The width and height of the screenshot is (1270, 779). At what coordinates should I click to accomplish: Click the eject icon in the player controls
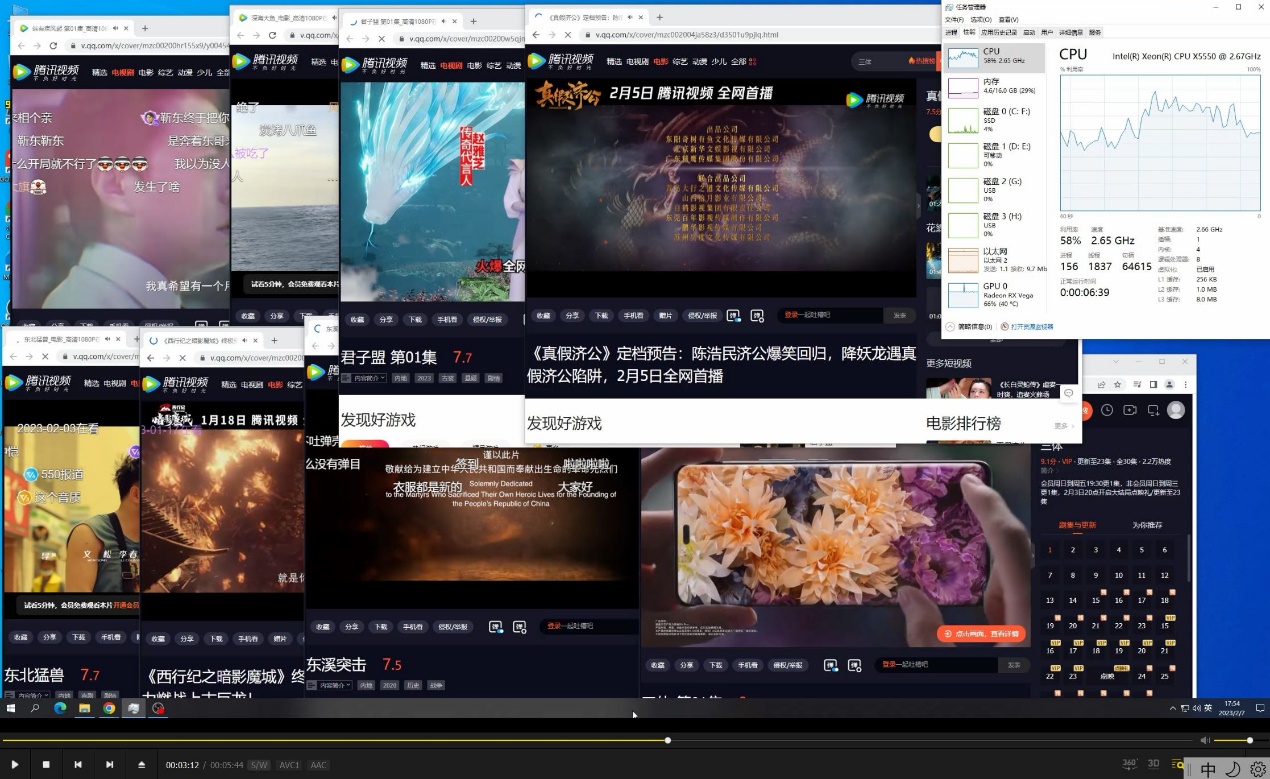coord(140,764)
